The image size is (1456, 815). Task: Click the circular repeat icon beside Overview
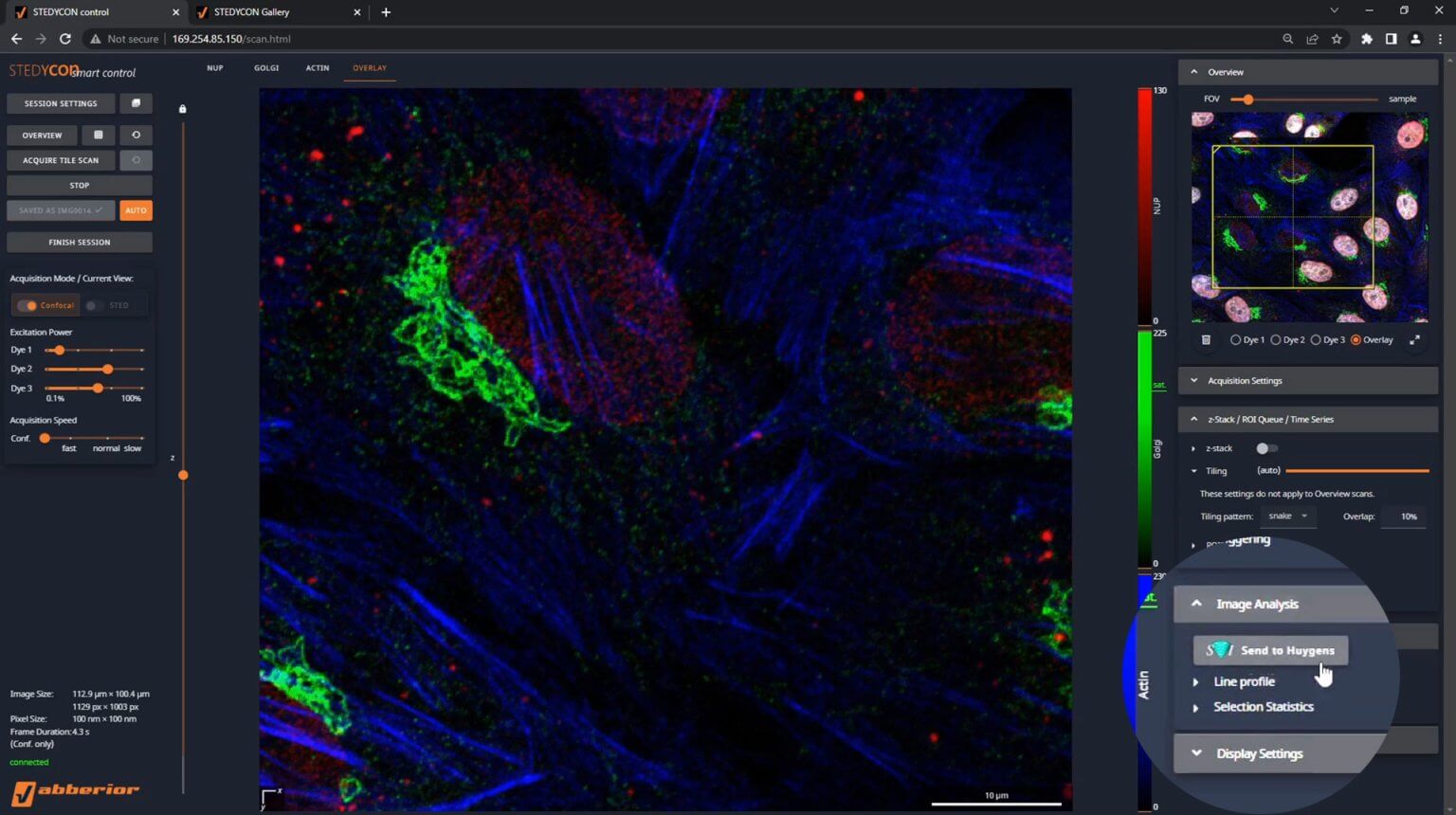(x=136, y=135)
